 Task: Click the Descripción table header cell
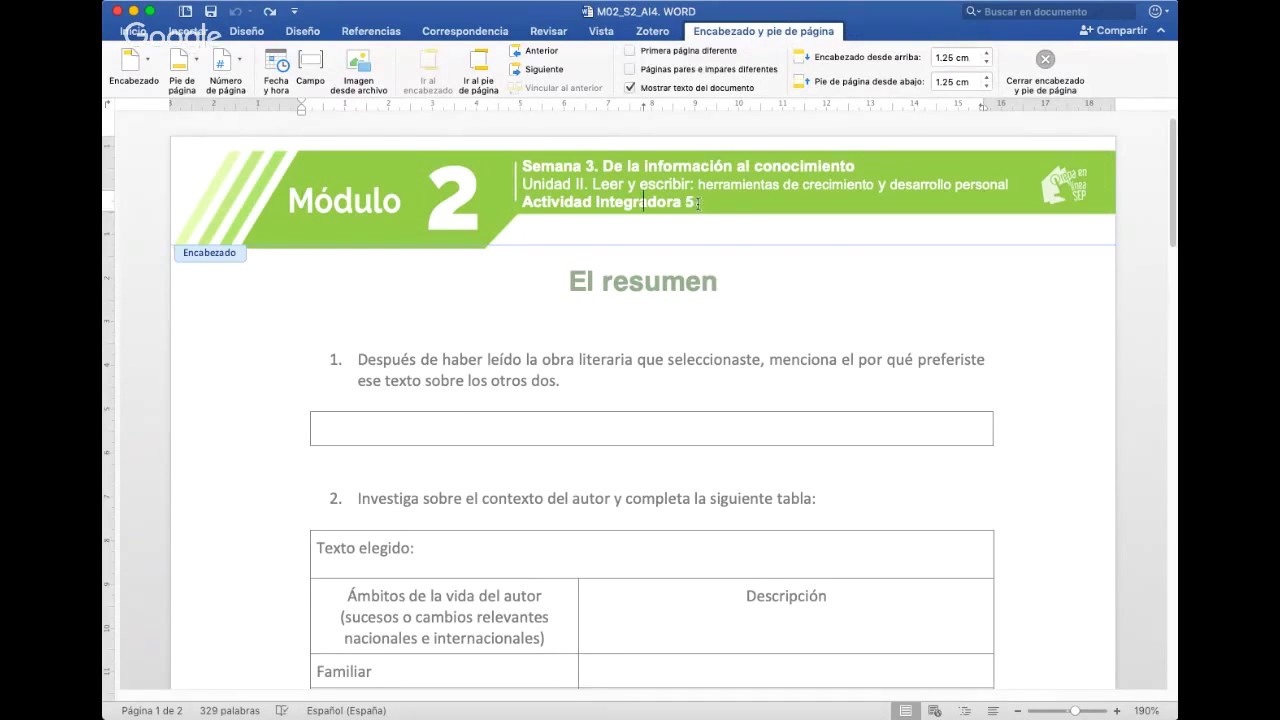pyautogui.click(x=786, y=616)
